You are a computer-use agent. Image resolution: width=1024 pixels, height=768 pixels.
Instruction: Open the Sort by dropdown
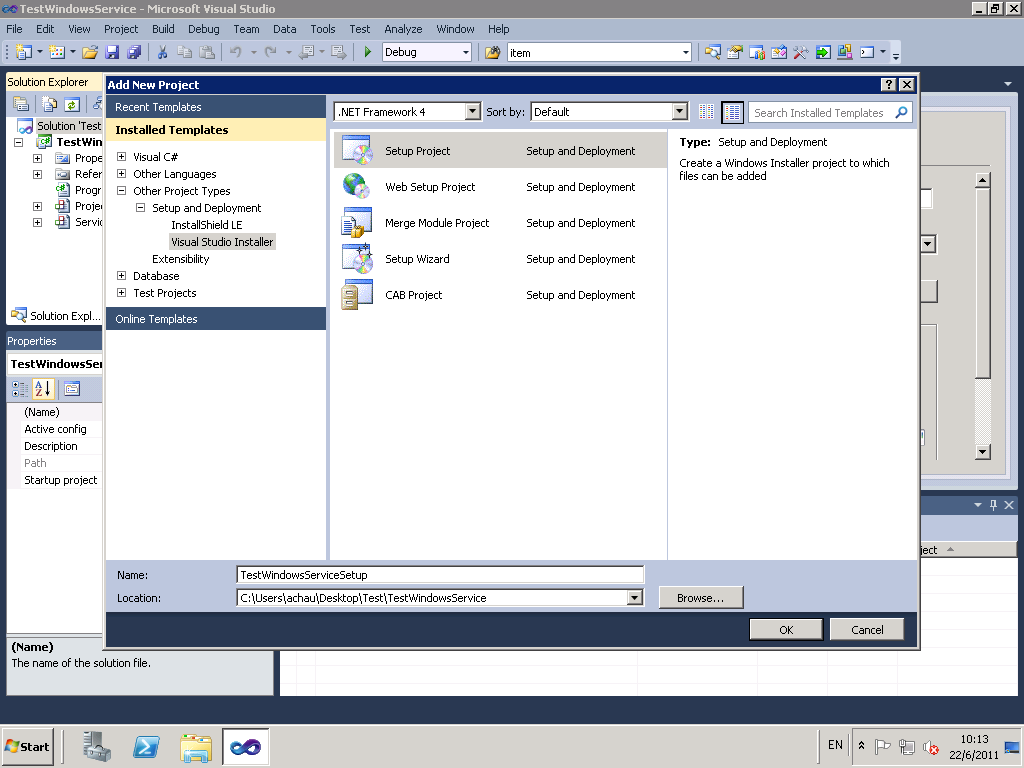coord(680,112)
